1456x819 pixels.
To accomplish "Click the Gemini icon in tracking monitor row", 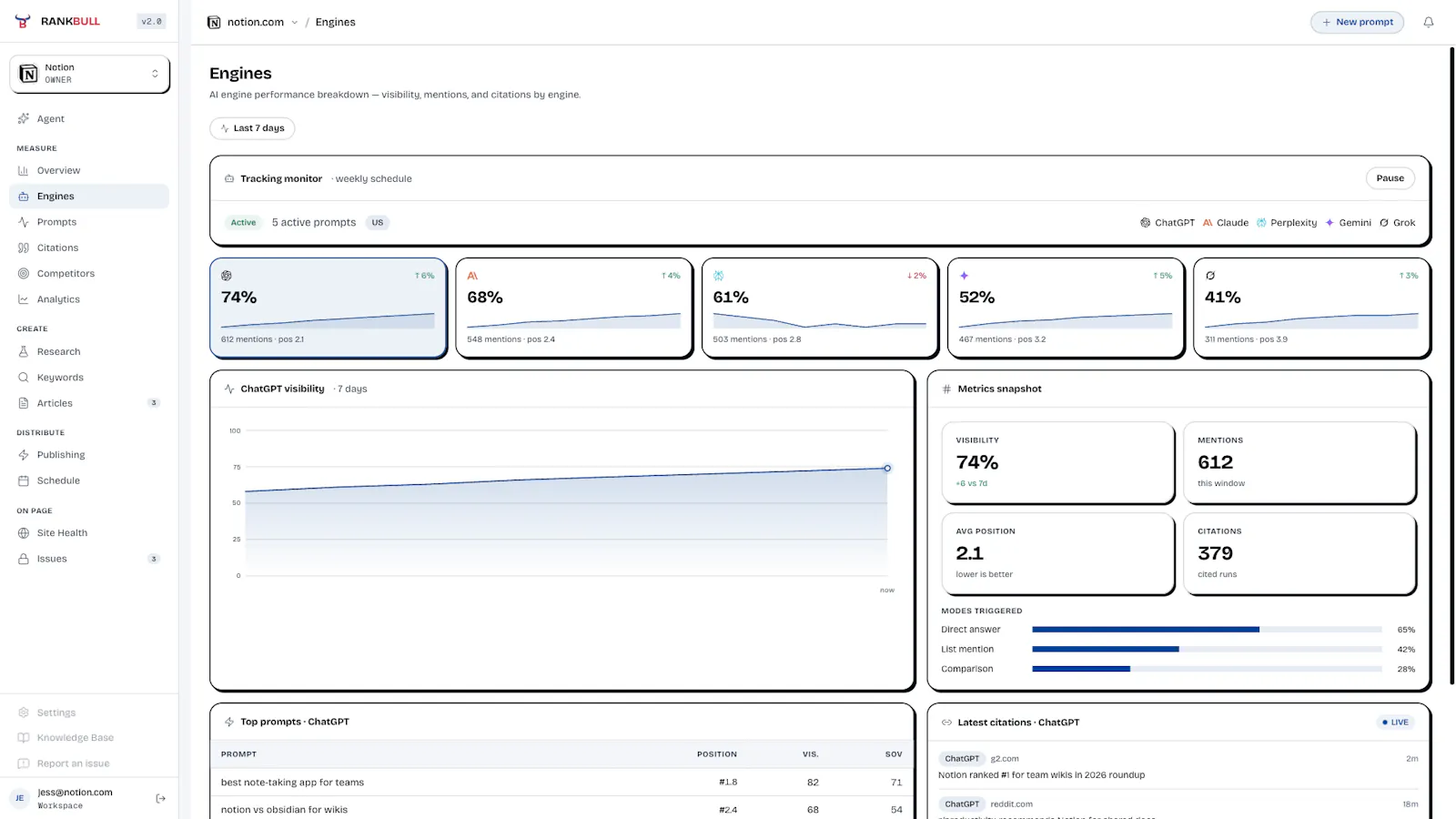I will point(1330,222).
